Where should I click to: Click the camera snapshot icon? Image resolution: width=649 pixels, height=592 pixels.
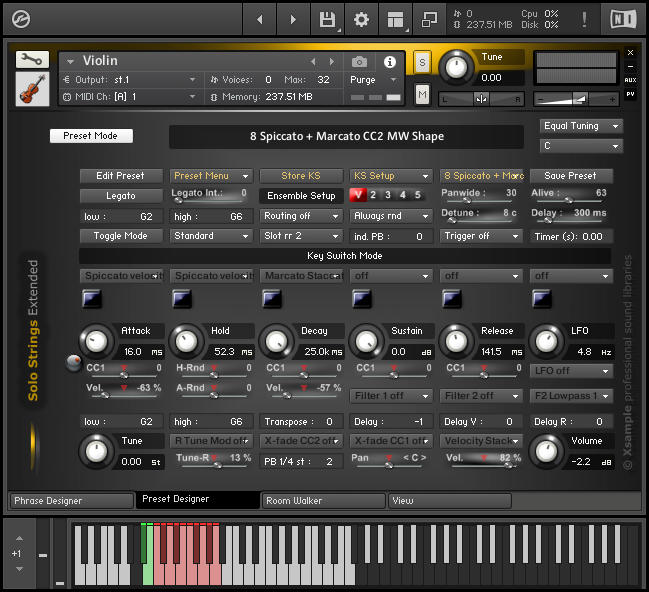point(359,62)
